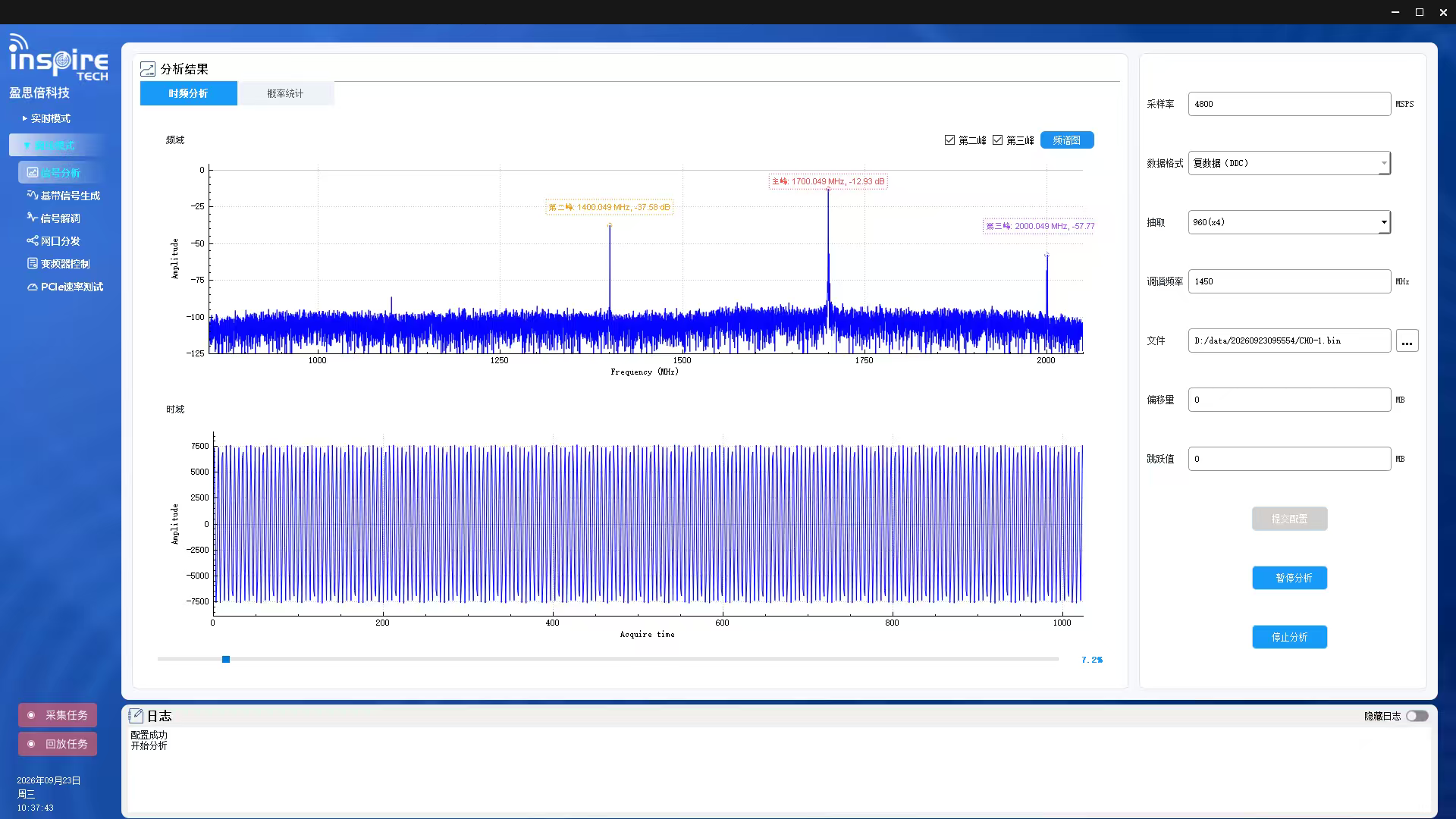Open 网口分发 via its share icon
This screenshot has height=819, width=1456.
tap(33, 240)
